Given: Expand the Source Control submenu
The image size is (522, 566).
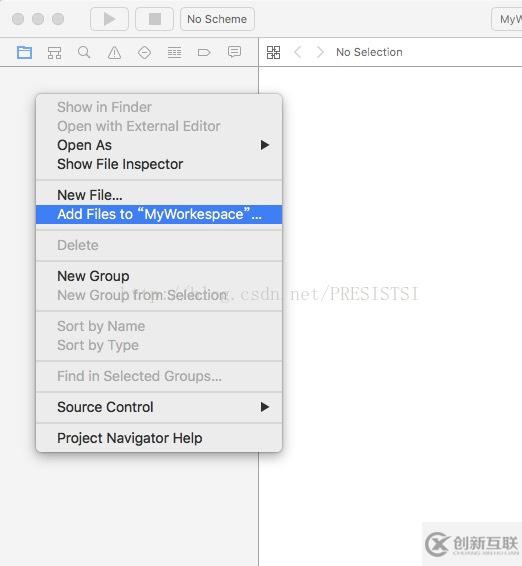Looking at the screenshot, I should pos(159,407).
